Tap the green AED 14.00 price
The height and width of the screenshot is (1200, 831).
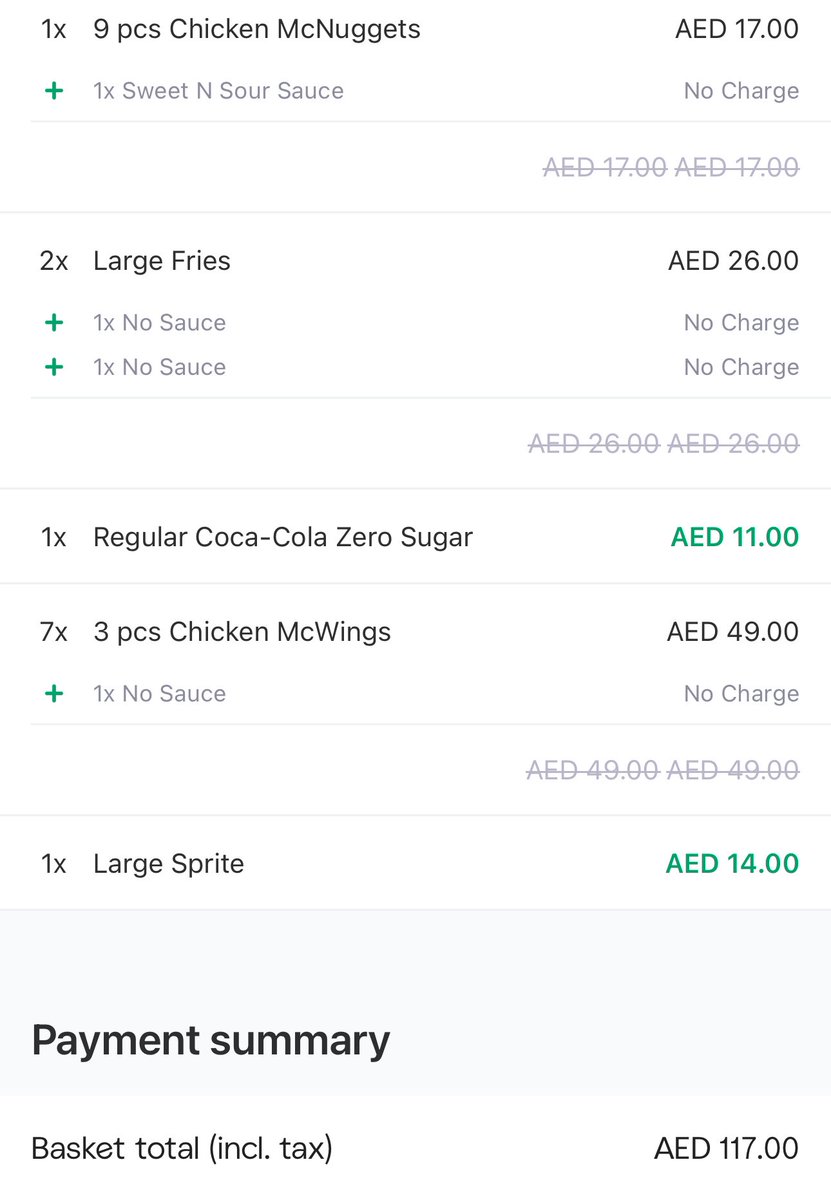[x=733, y=864]
